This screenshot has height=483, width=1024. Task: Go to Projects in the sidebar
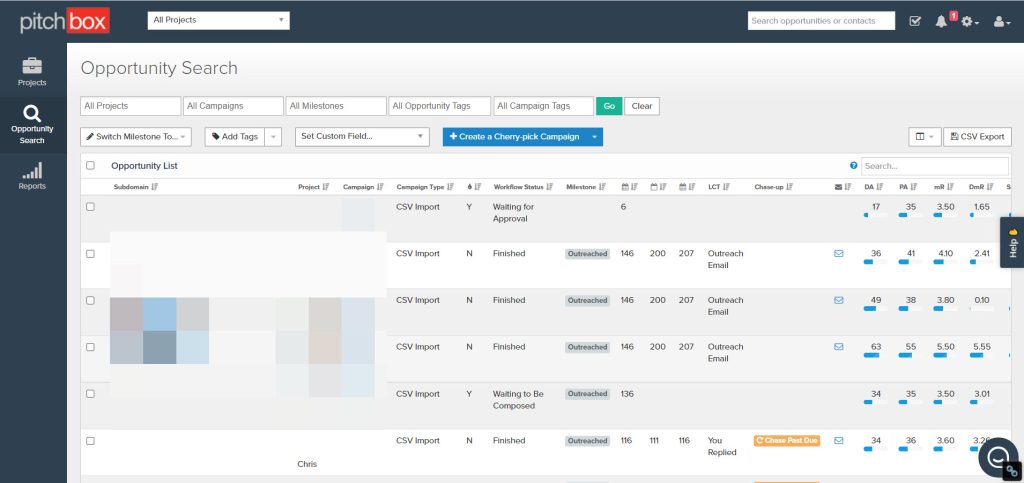[x=32, y=72]
